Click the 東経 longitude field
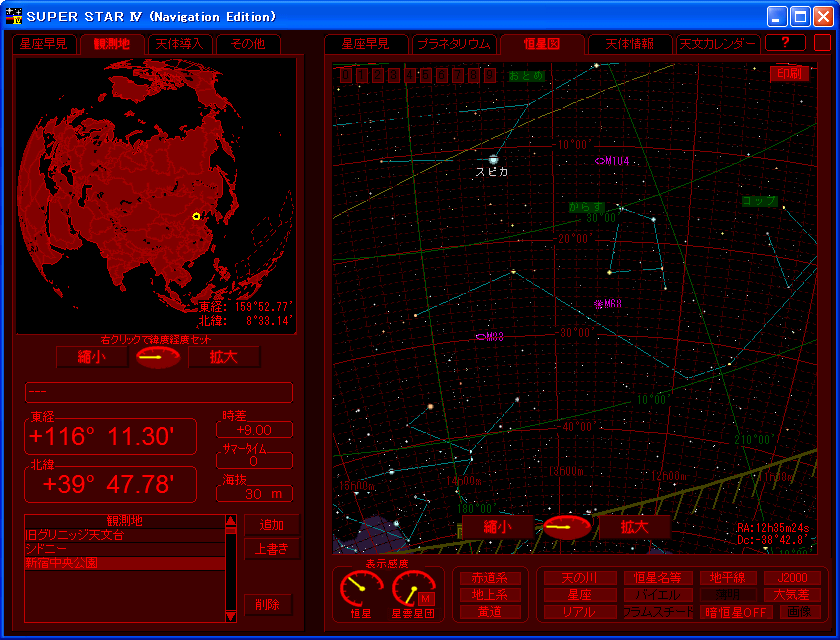Viewport: 840px width, 640px height. click(x=110, y=436)
